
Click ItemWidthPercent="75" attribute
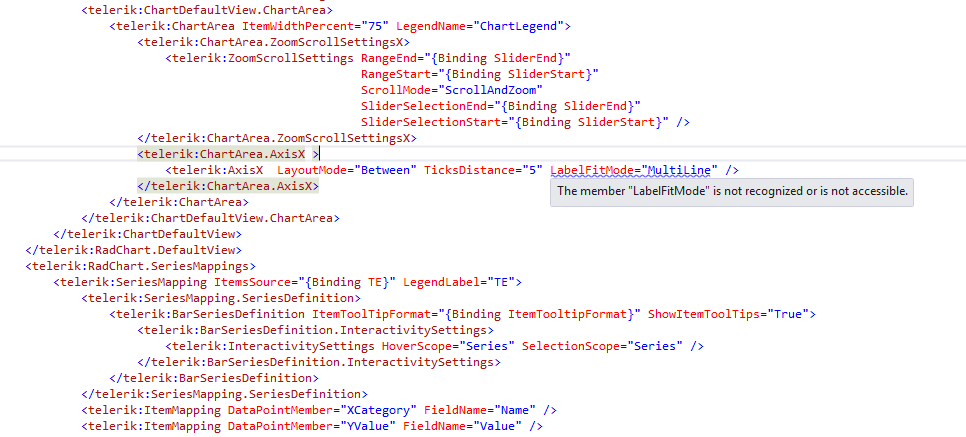(x=315, y=27)
